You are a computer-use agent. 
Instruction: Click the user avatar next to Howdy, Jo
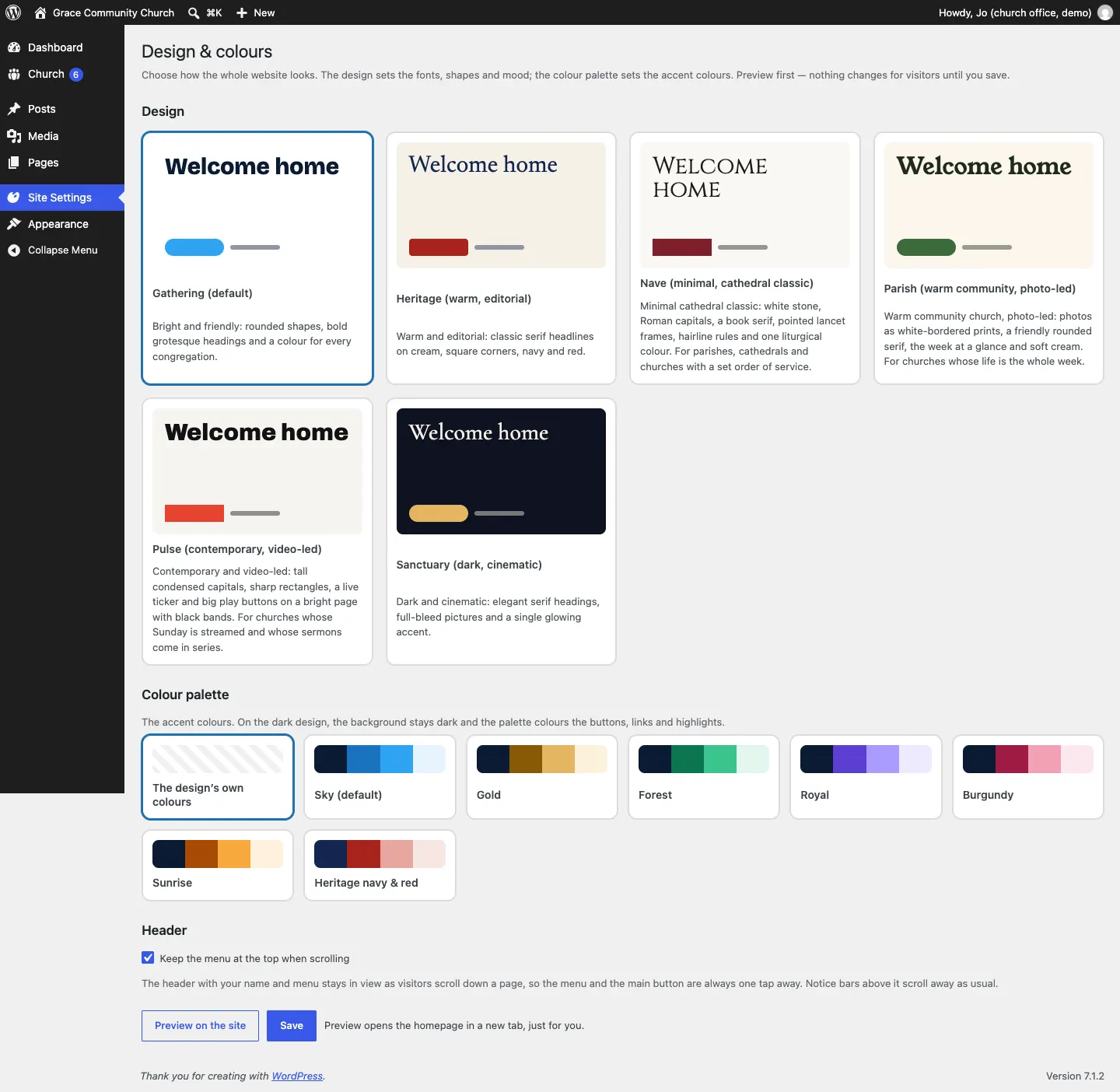1105,12
